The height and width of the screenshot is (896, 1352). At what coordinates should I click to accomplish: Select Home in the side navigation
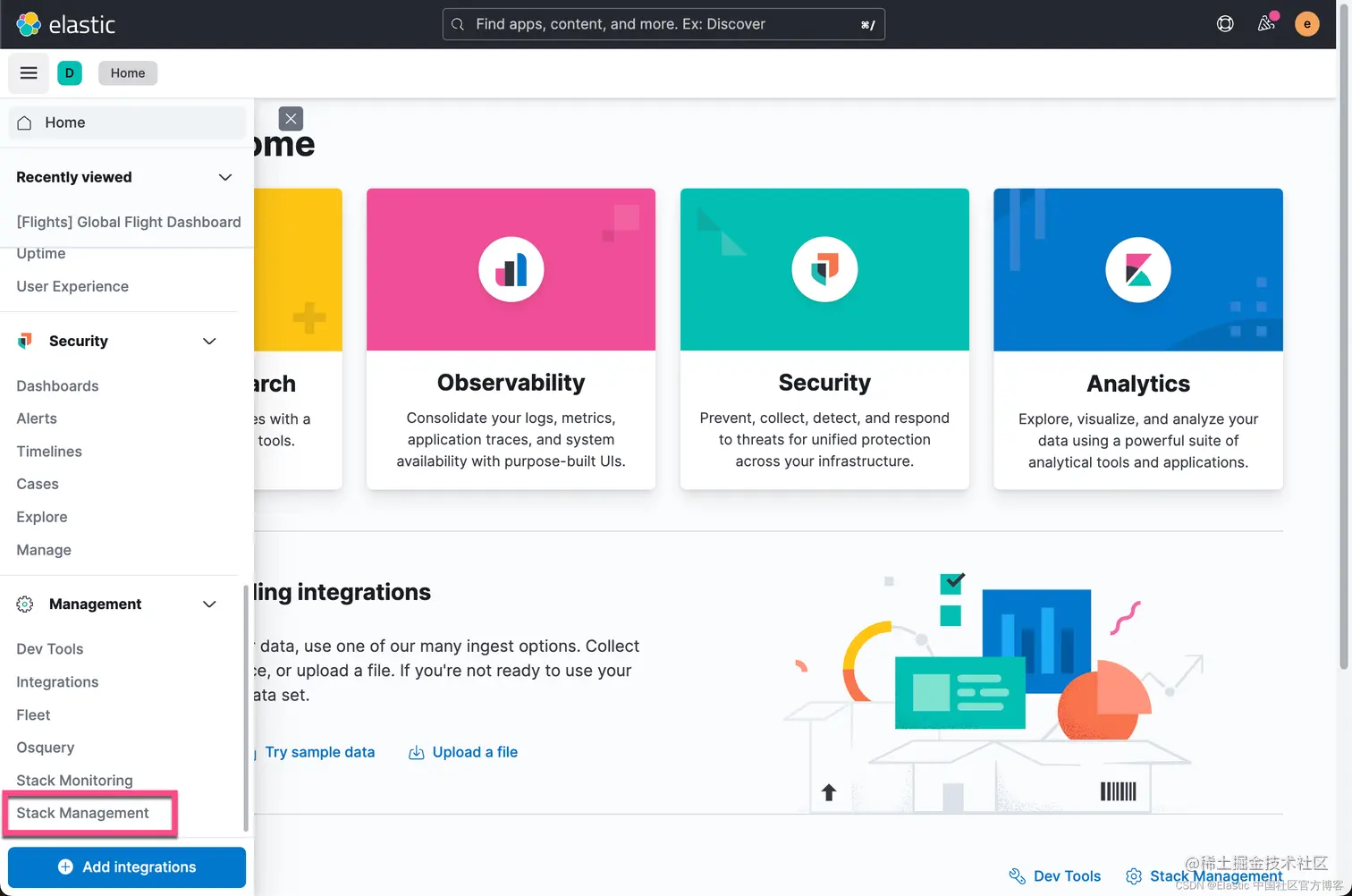(x=127, y=123)
